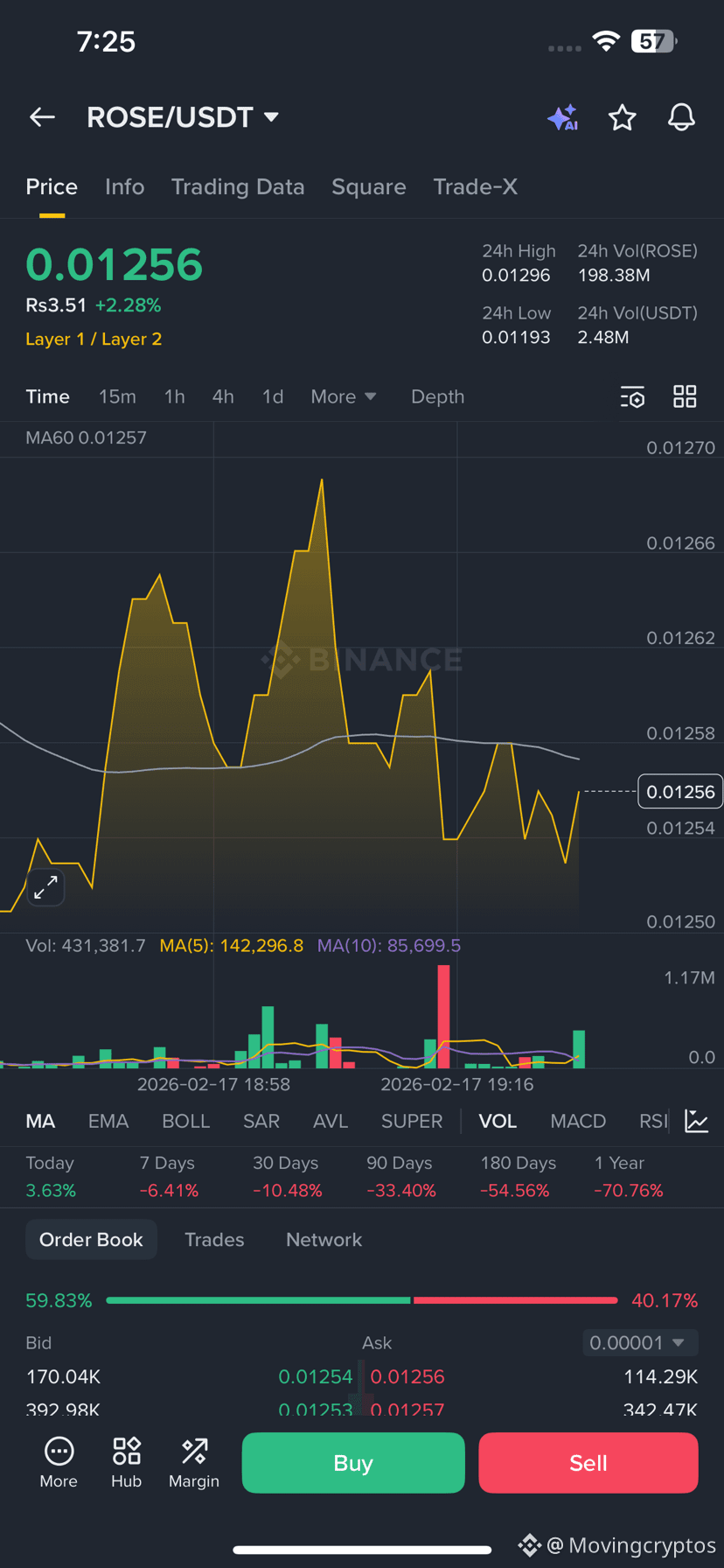Open the chart grid layout icon

[685, 396]
